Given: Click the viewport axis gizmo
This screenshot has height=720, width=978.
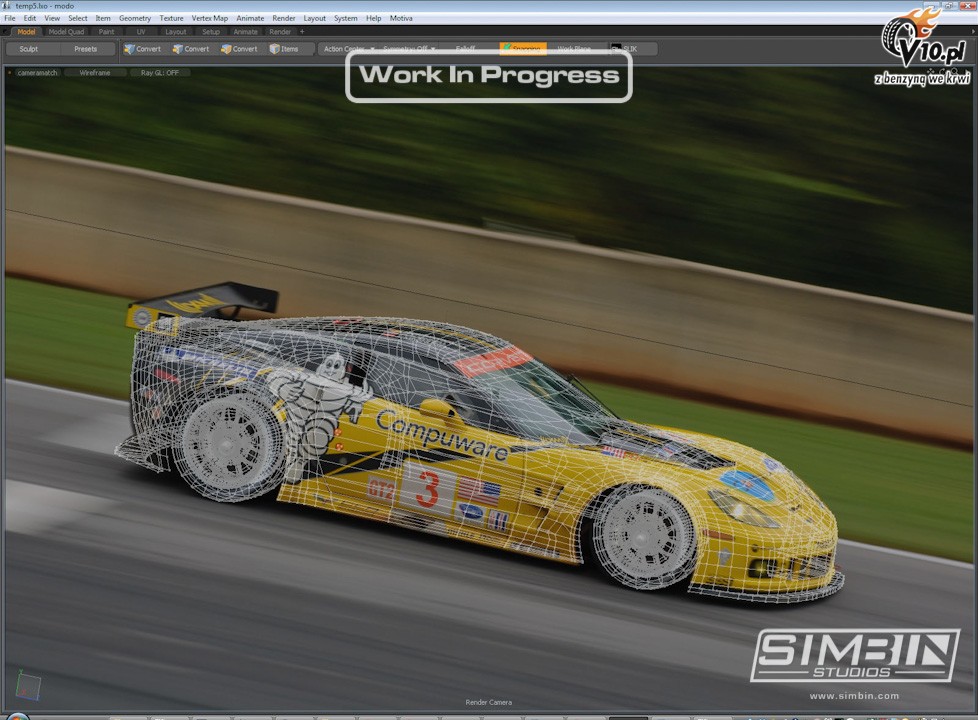Looking at the screenshot, I should point(27,685).
